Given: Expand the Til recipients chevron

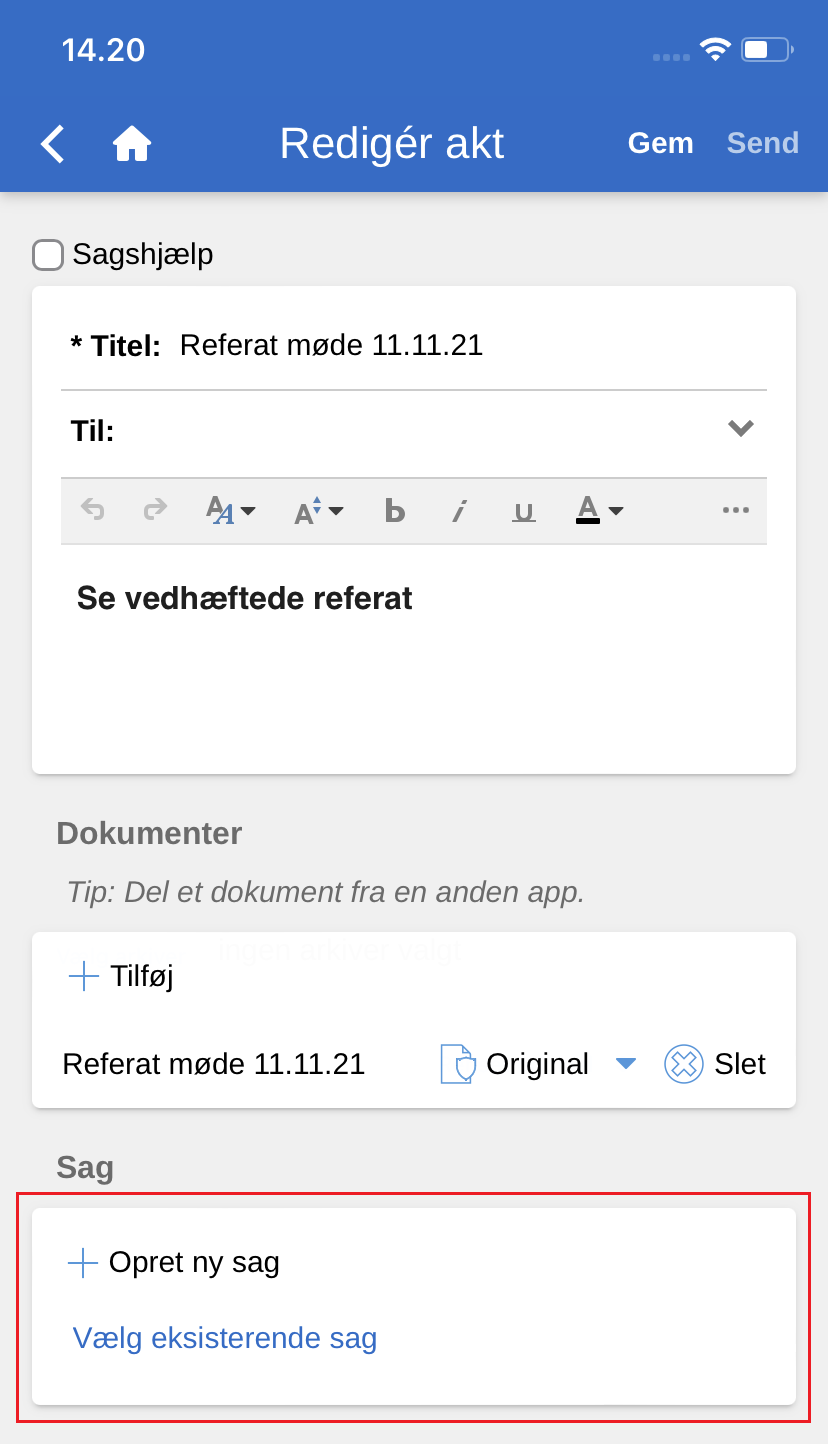Looking at the screenshot, I should click(x=740, y=429).
